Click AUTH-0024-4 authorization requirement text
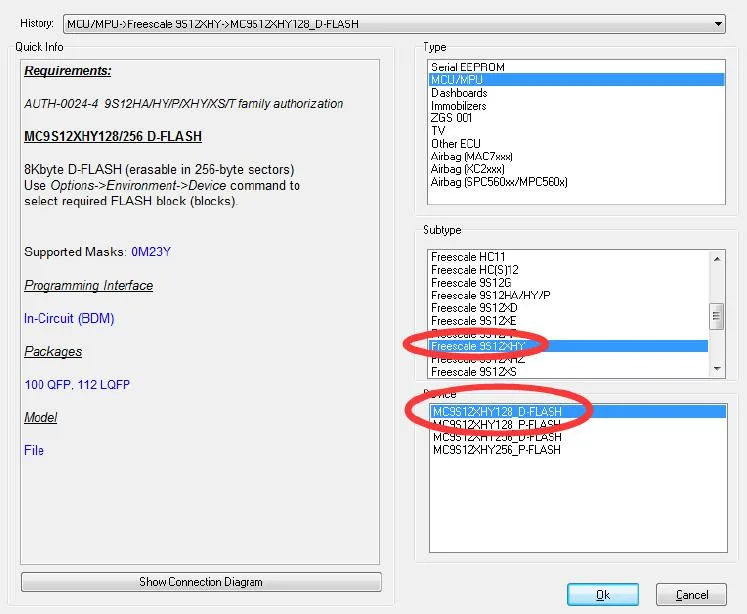Image resolution: width=747 pixels, height=614 pixels. tap(183, 104)
